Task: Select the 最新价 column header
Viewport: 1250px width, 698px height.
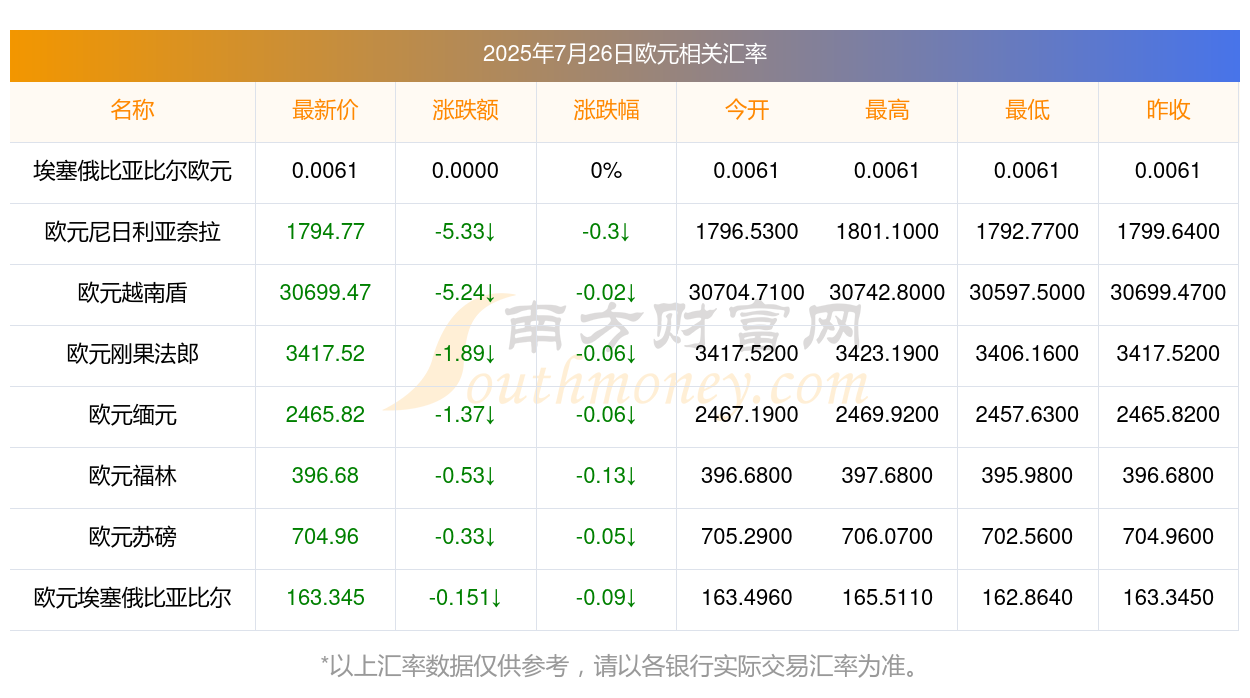Action: click(x=325, y=110)
